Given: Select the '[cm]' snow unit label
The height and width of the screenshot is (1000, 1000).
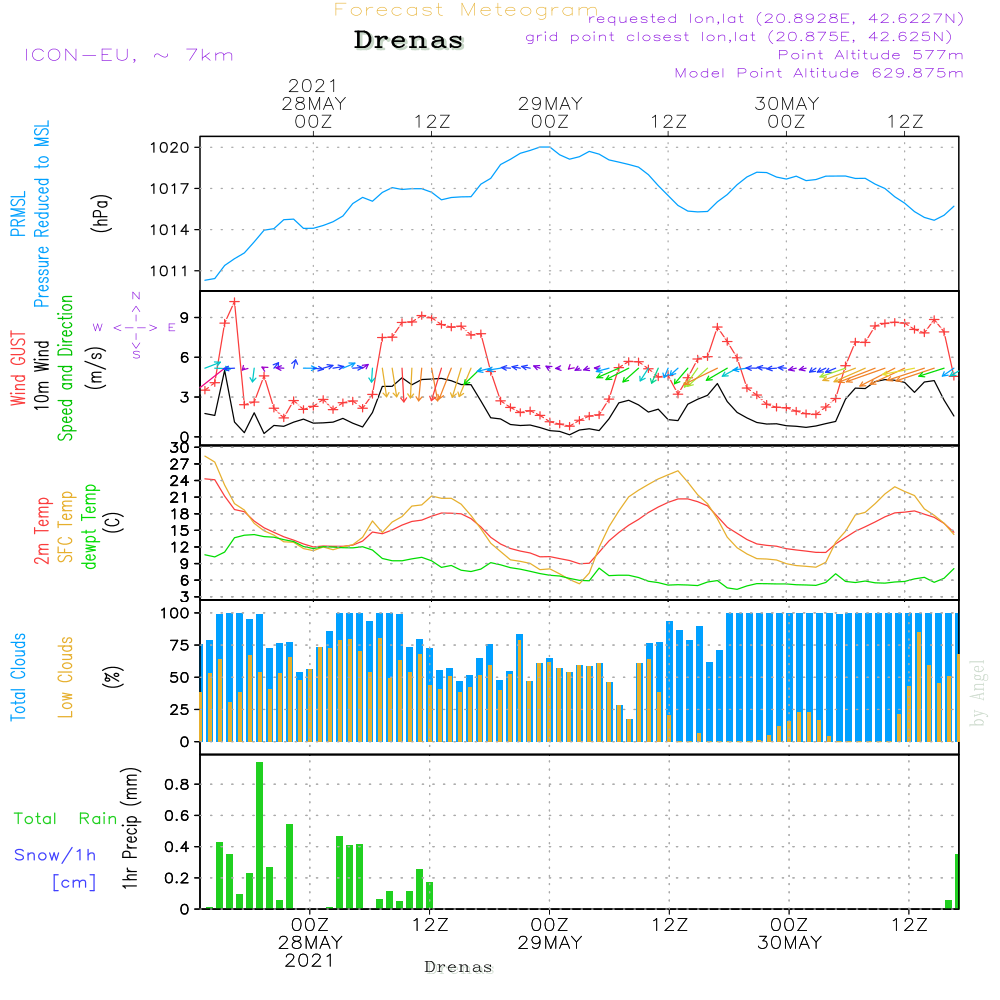Looking at the screenshot, I should point(74,883).
